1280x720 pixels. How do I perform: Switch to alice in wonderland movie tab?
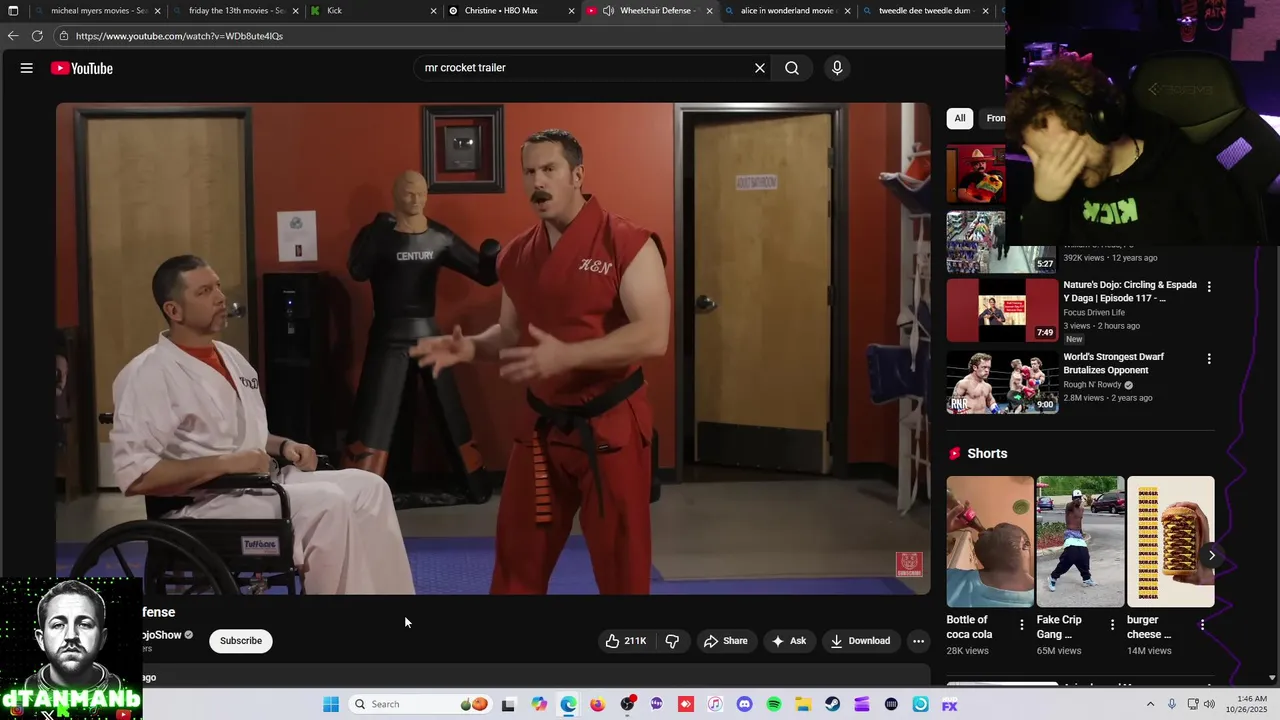787,11
